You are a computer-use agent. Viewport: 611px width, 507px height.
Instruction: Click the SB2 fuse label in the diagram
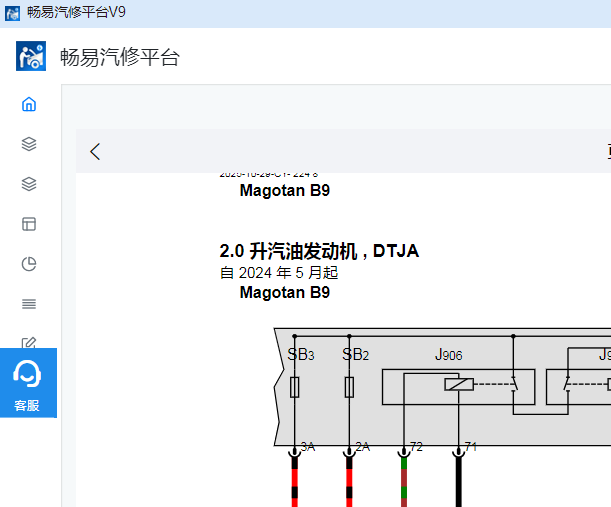coord(355,355)
